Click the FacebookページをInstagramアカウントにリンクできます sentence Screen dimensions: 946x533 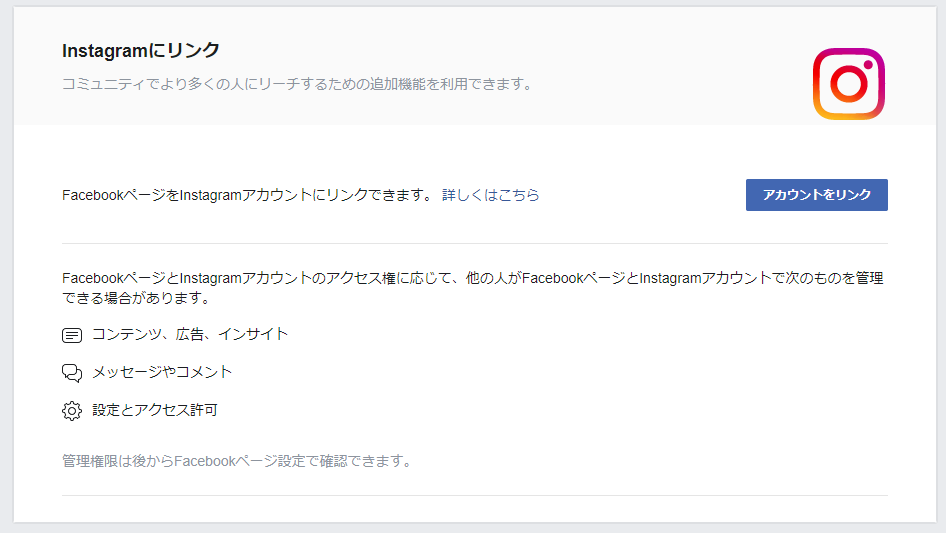point(247,195)
